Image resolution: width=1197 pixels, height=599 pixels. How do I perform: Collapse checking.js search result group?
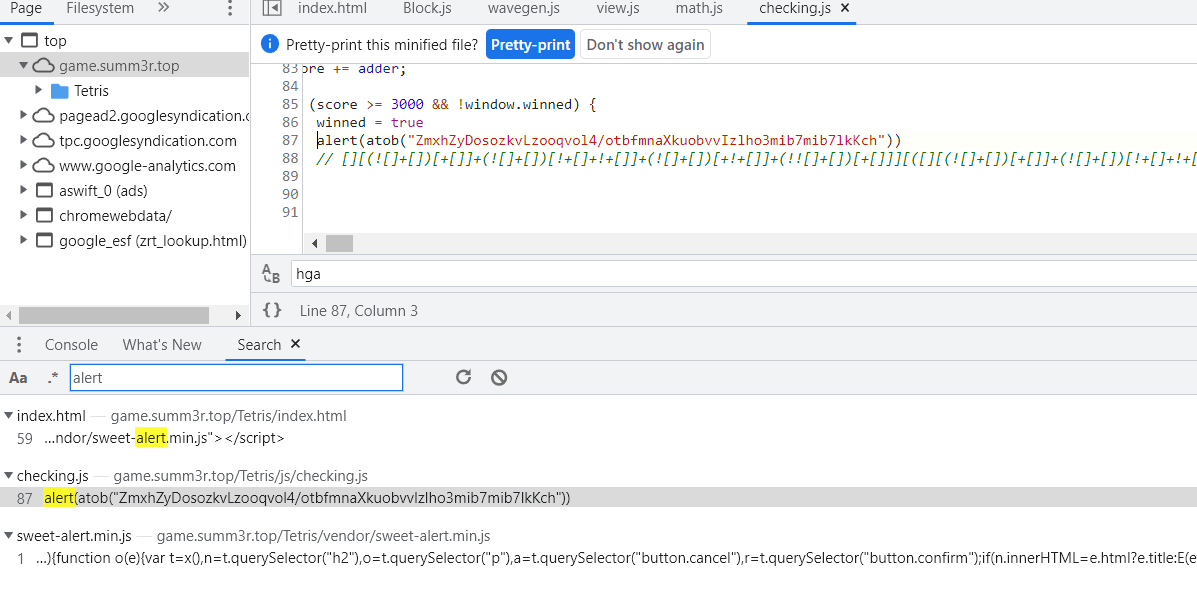[8, 476]
